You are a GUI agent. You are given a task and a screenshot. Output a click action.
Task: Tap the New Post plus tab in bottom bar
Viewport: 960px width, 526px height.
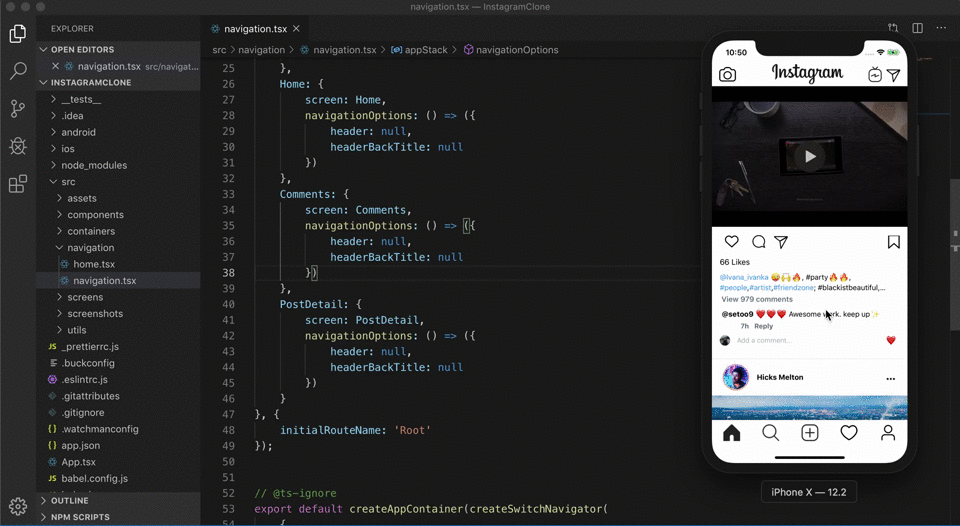(x=809, y=433)
